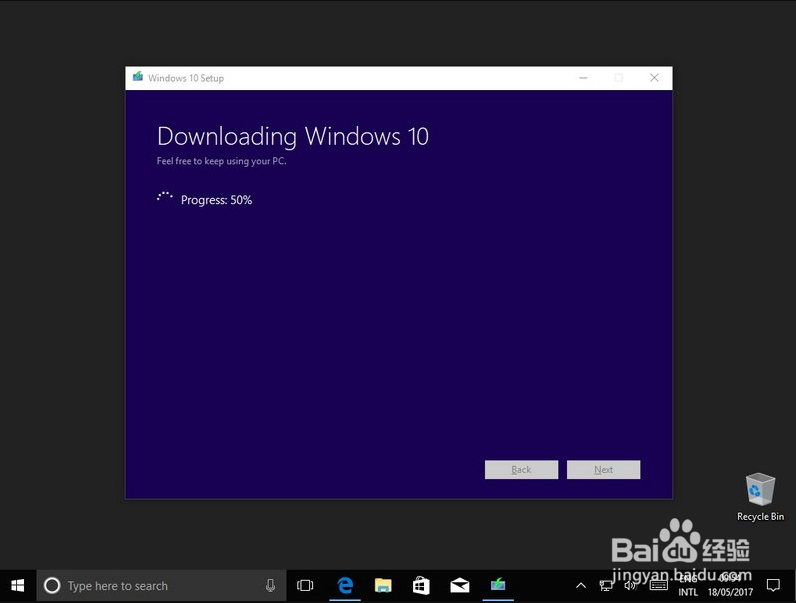
Task: Click the ENG INTL language indicator
Action: point(688,586)
